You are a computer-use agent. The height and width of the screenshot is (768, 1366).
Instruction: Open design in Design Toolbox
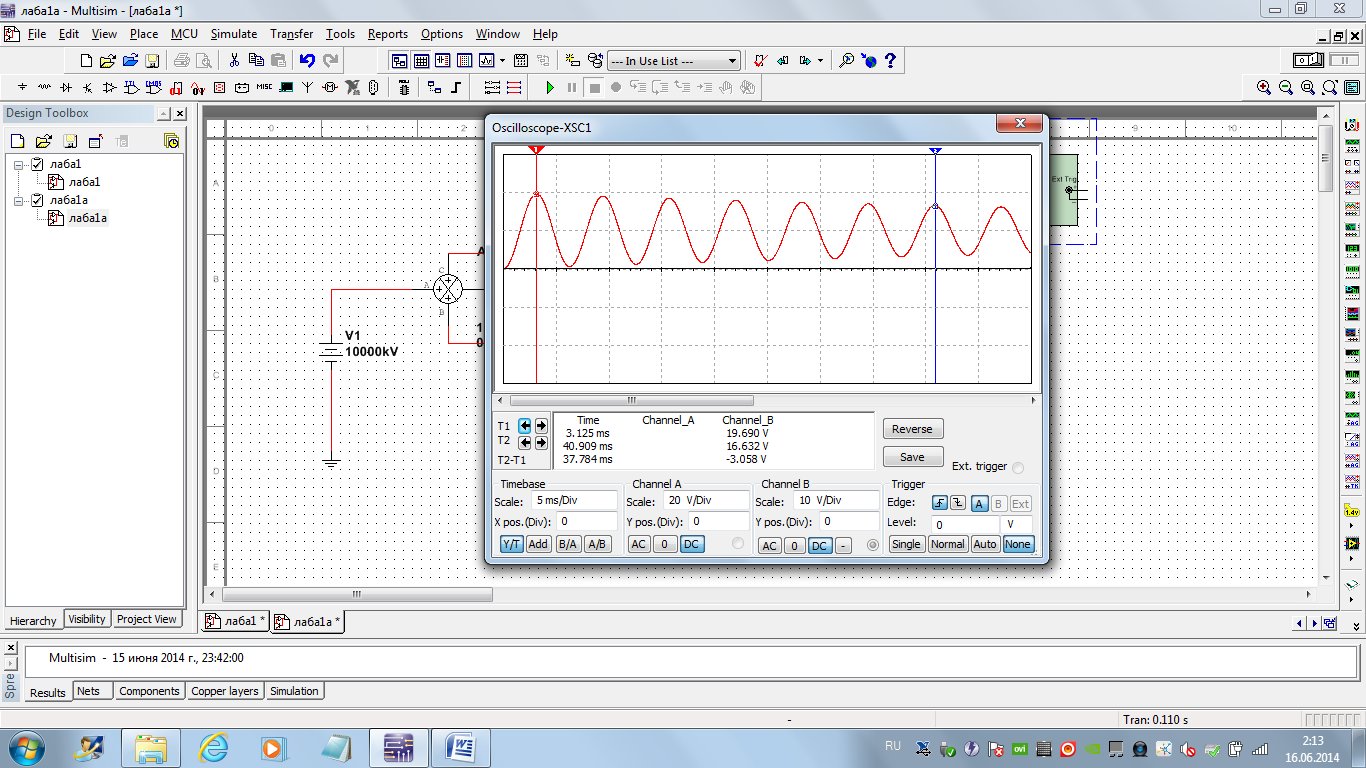43,141
